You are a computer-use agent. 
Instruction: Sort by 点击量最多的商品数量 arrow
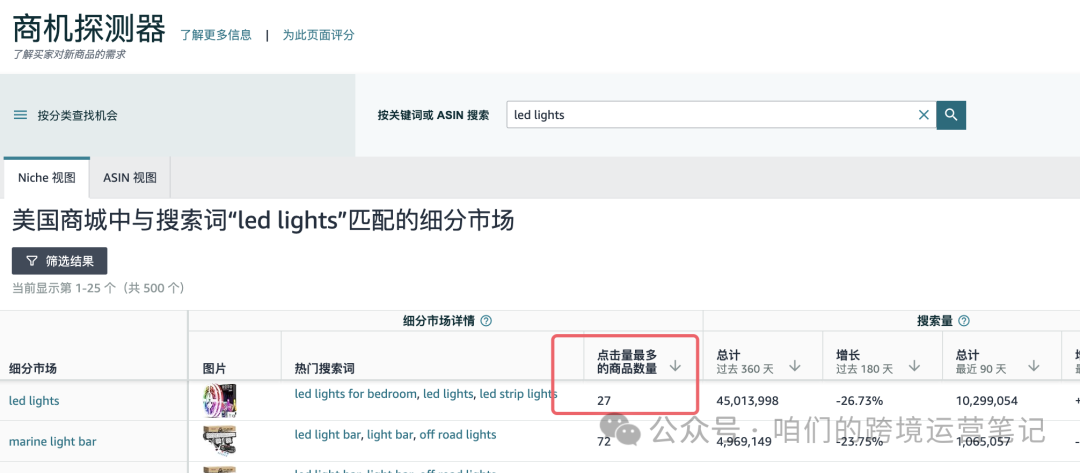pyautogui.click(x=676, y=366)
